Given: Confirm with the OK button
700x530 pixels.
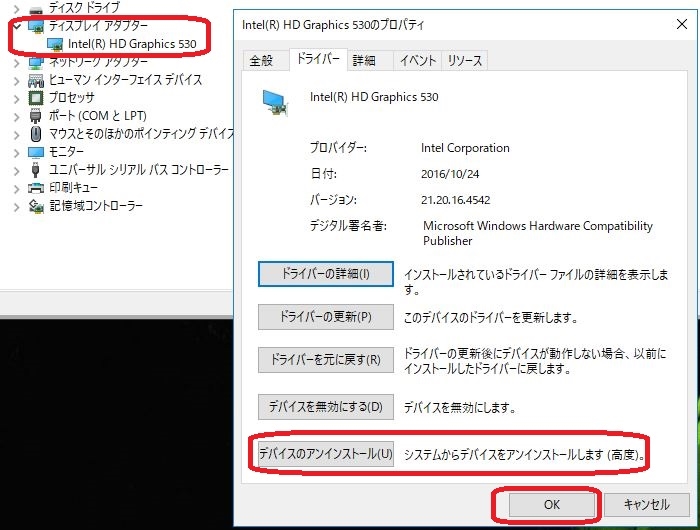Looking at the screenshot, I should tap(552, 505).
